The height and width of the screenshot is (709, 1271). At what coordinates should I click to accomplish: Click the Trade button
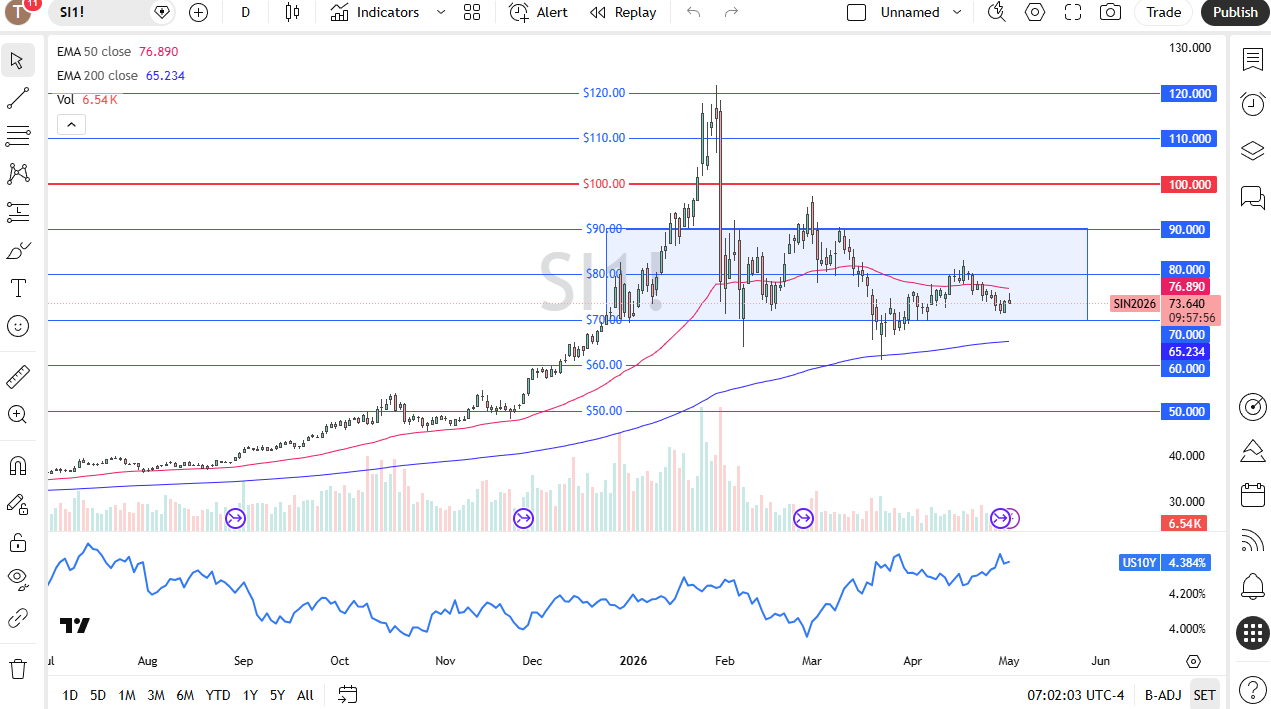[x=1163, y=12]
